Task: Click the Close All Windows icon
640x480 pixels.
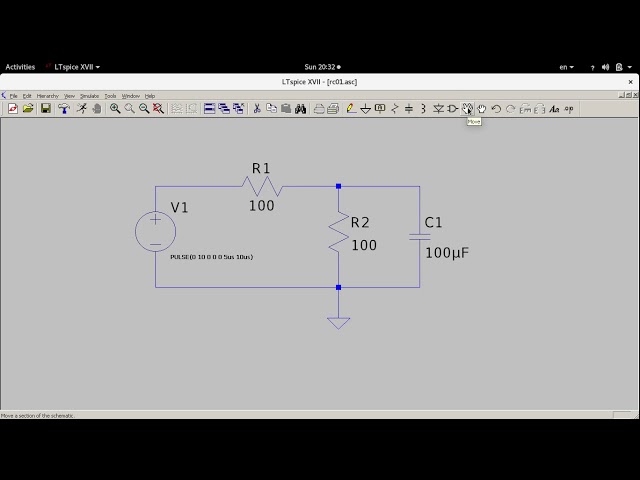Action: tap(238, 109)
